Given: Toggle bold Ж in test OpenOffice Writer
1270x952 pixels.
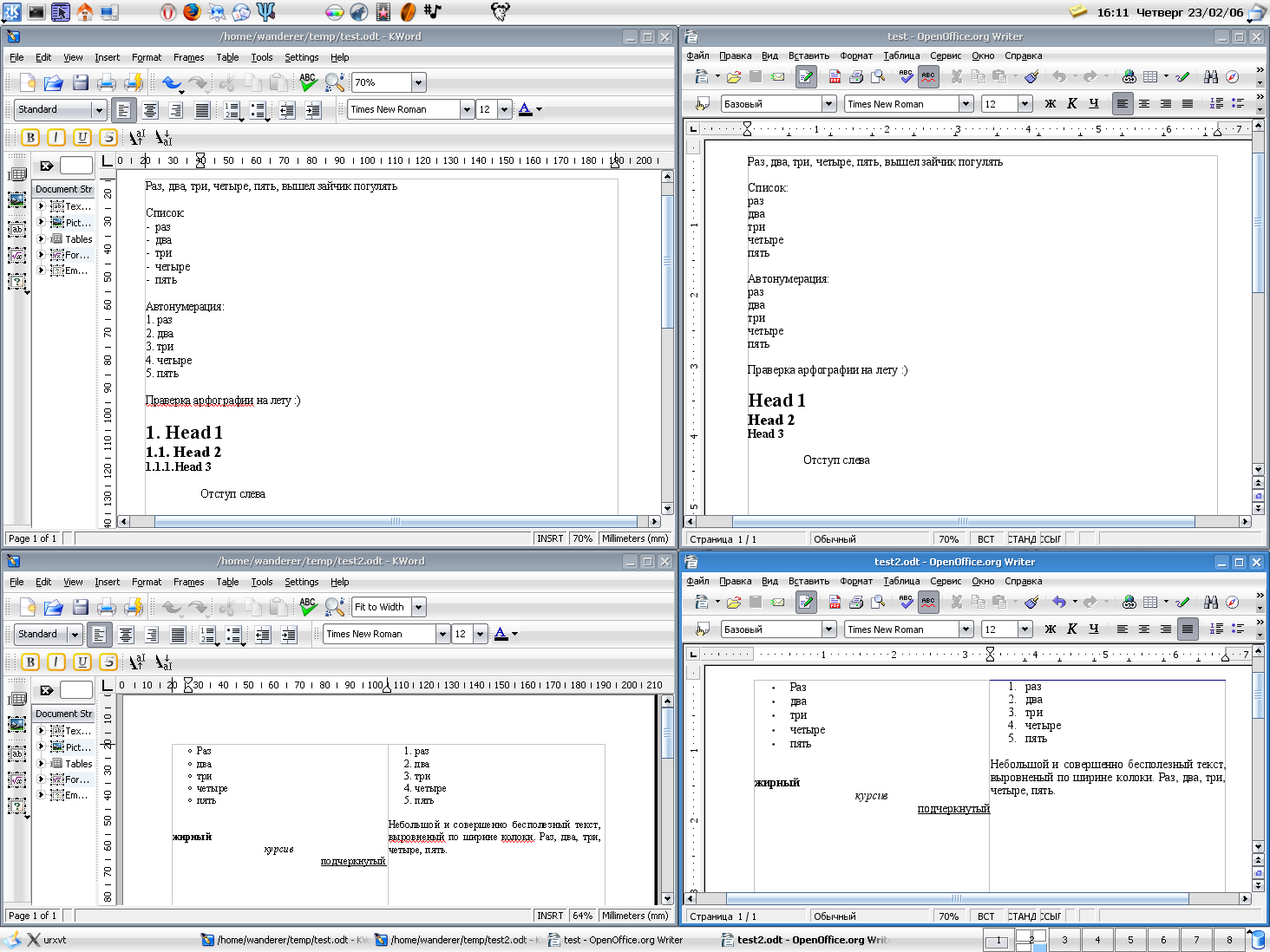Looking at the screenshot, I should (x=1051, y=104).
